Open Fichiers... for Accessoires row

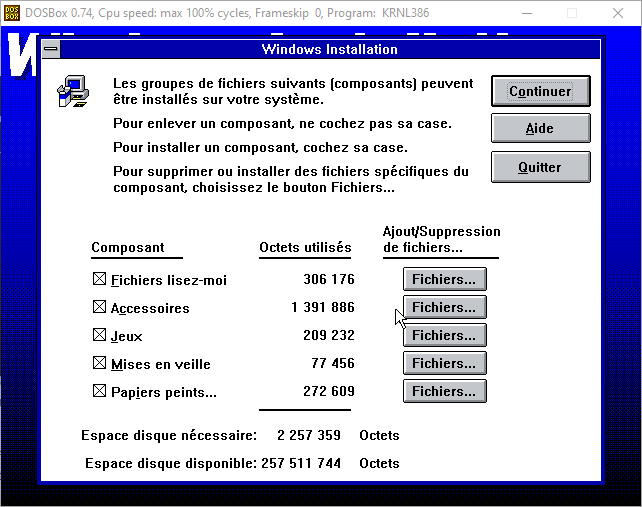[x=445, y=307]
